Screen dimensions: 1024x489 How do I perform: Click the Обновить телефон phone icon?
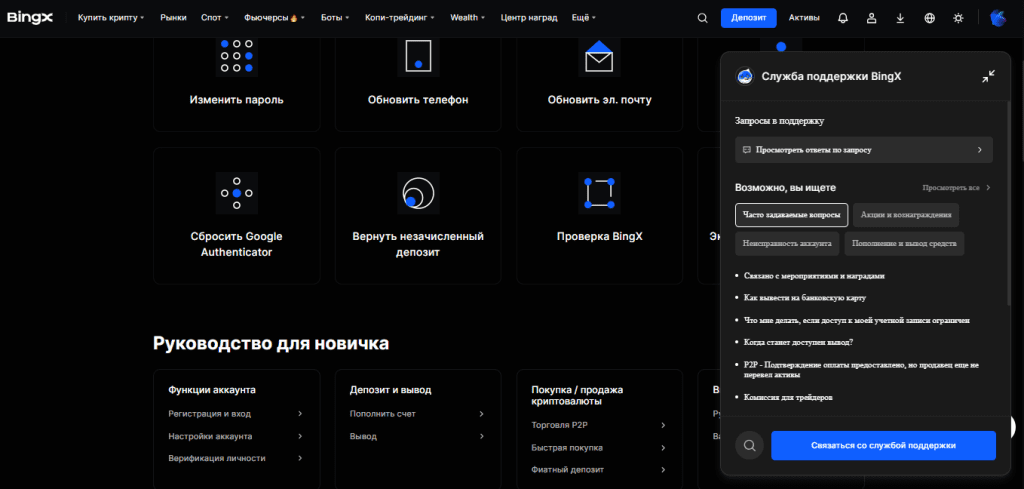[418, 55]
